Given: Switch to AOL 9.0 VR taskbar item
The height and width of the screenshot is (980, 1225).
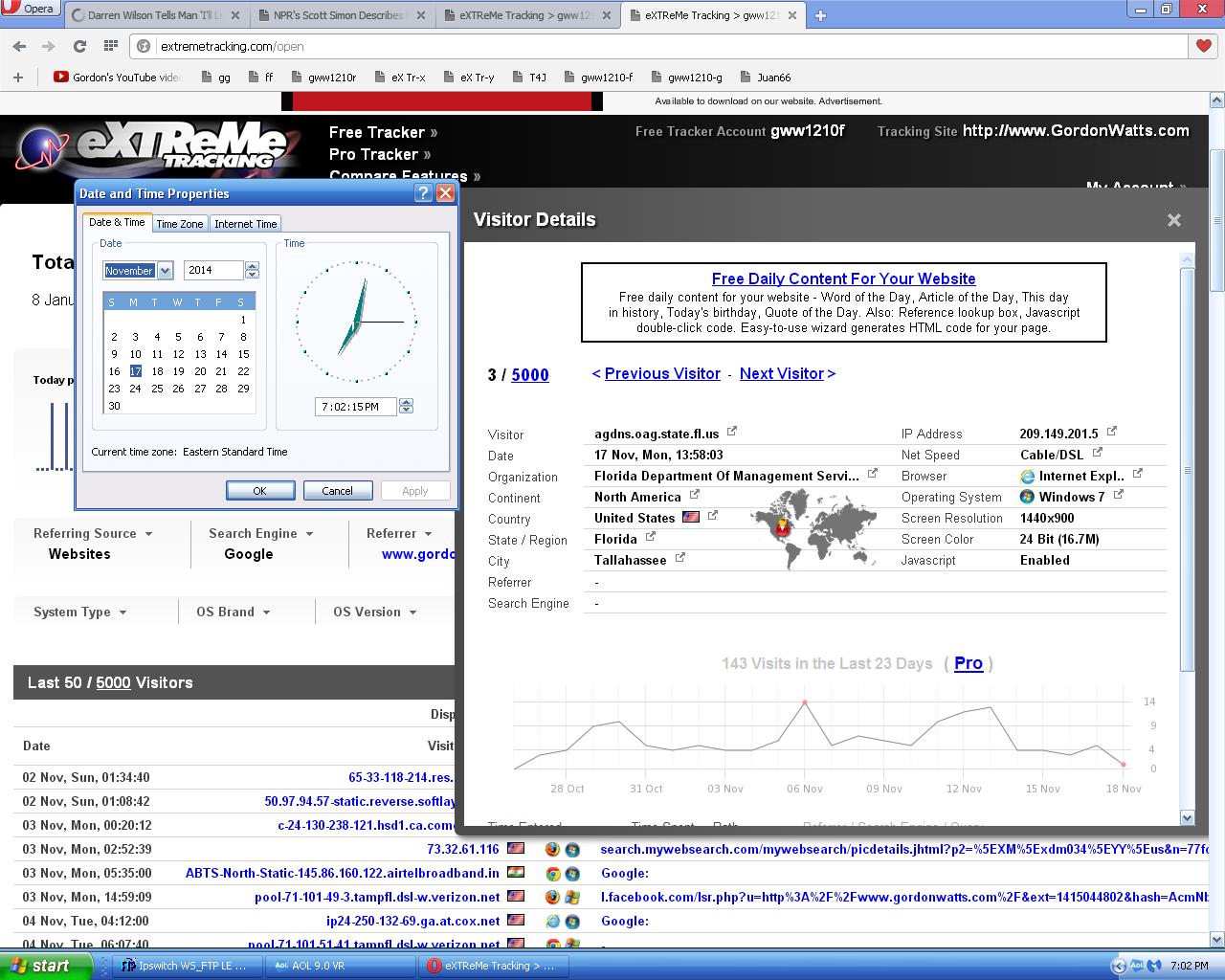Looking at the screenshot, I should (x=340, y=966).
